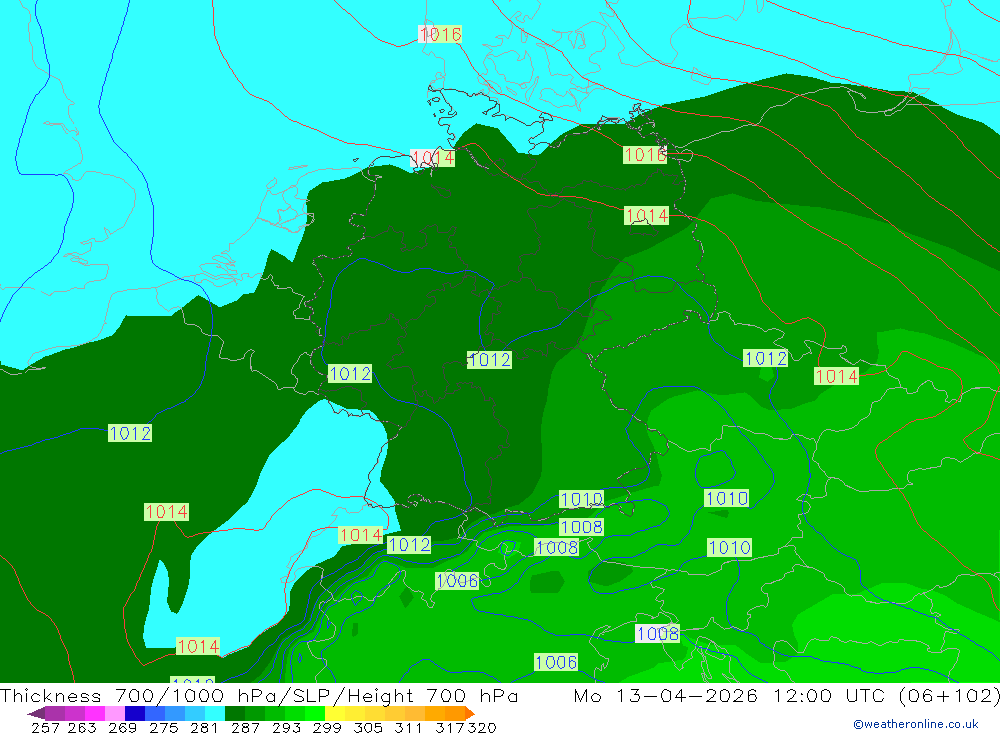This screenshot has width=1000, height=733.
Task: Choose the darkest green legend swatch
Action: [235, 713]
